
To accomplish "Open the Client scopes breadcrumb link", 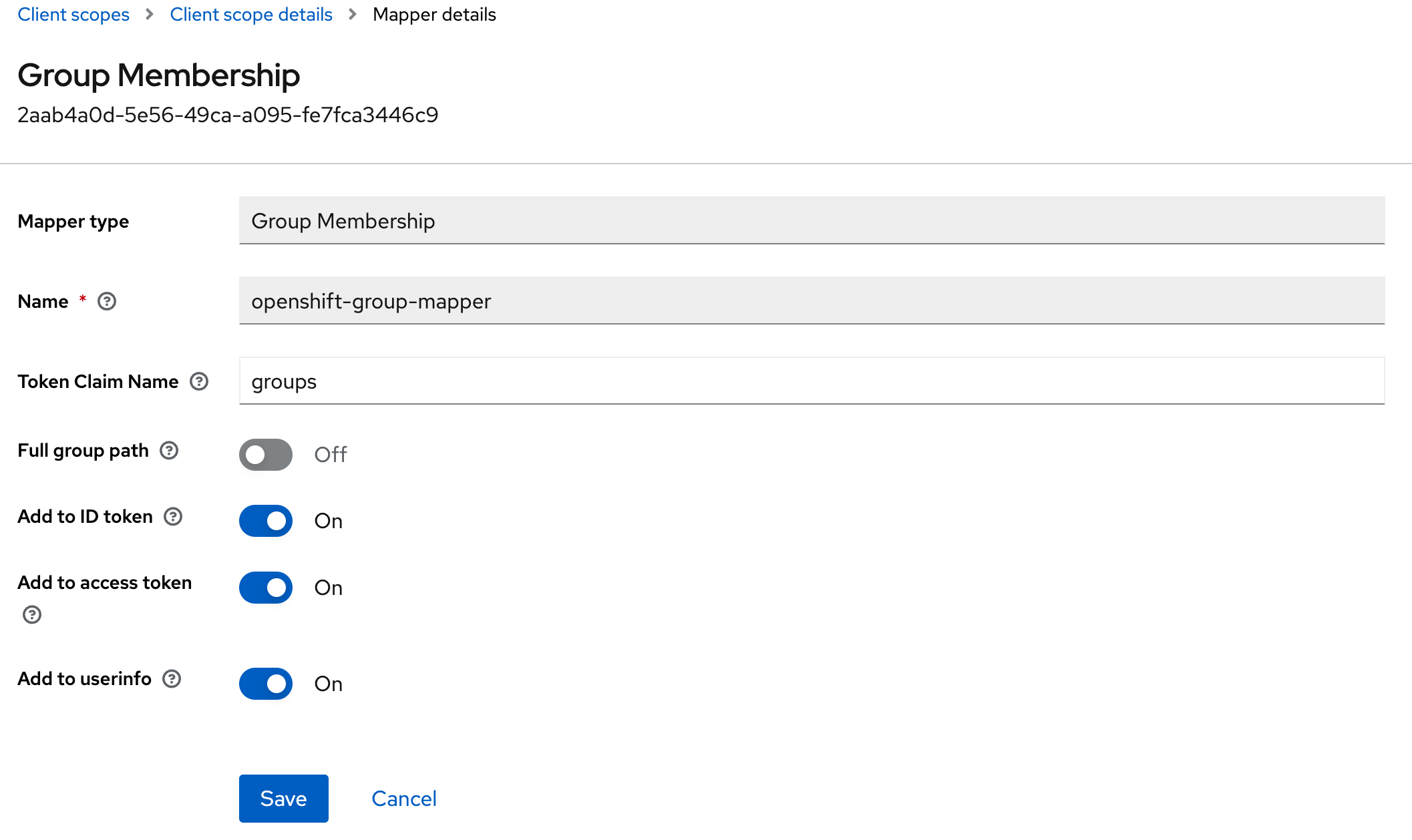I will (73, 14).
